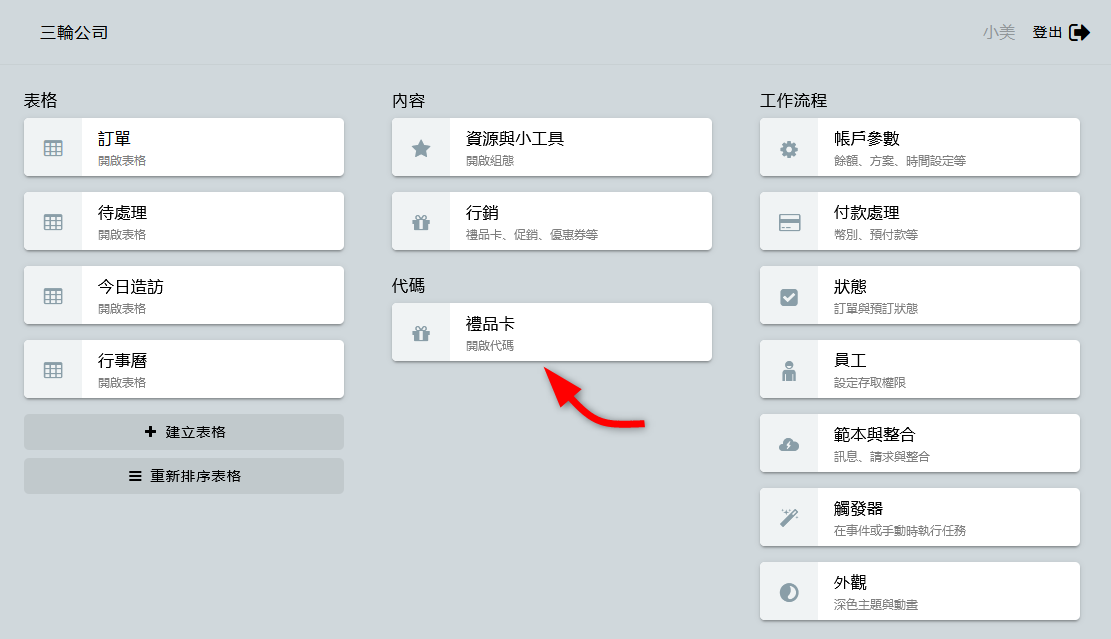Click the logout arrow icon
The width and height of the screenshot is (1111, 639).
coord(1080,33)
